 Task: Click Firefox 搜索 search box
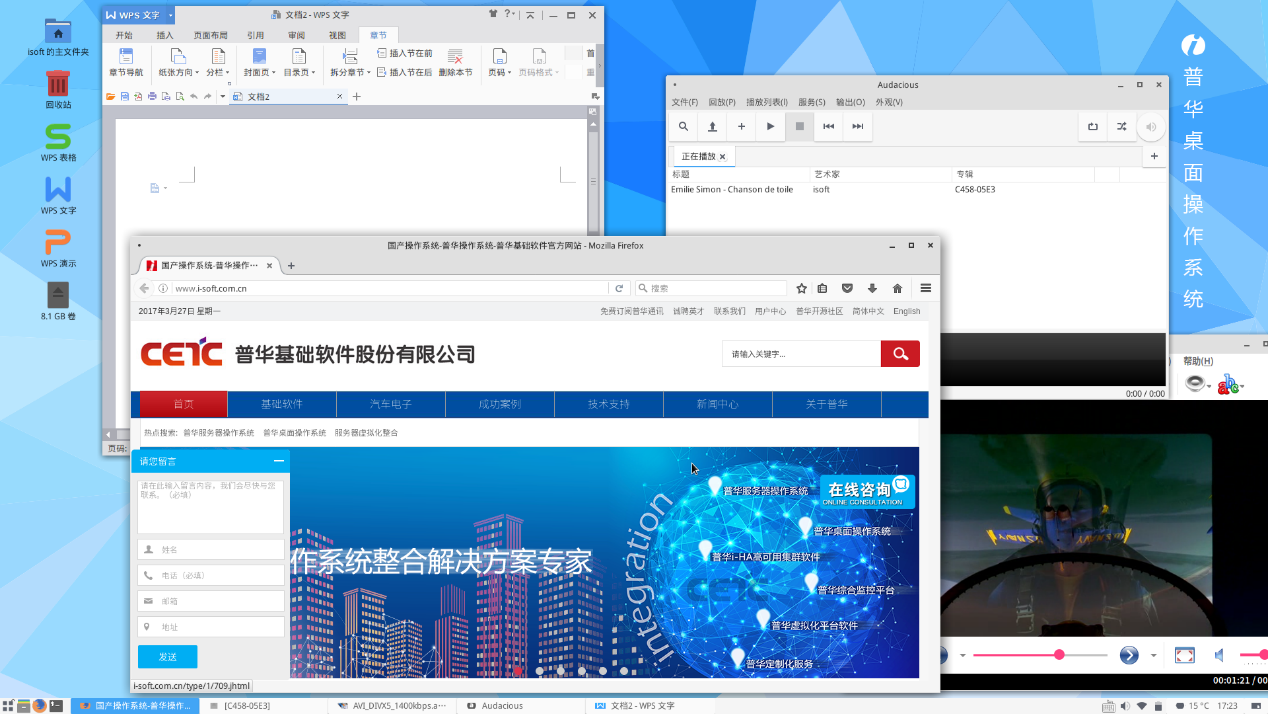[x=712, y=288]
